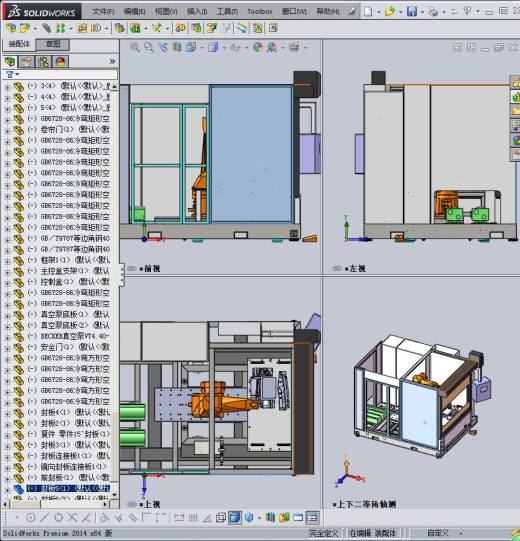
Task: Open the DisplayManager color wheel tab
Action: pyautogui.click(x=60, y=62)
